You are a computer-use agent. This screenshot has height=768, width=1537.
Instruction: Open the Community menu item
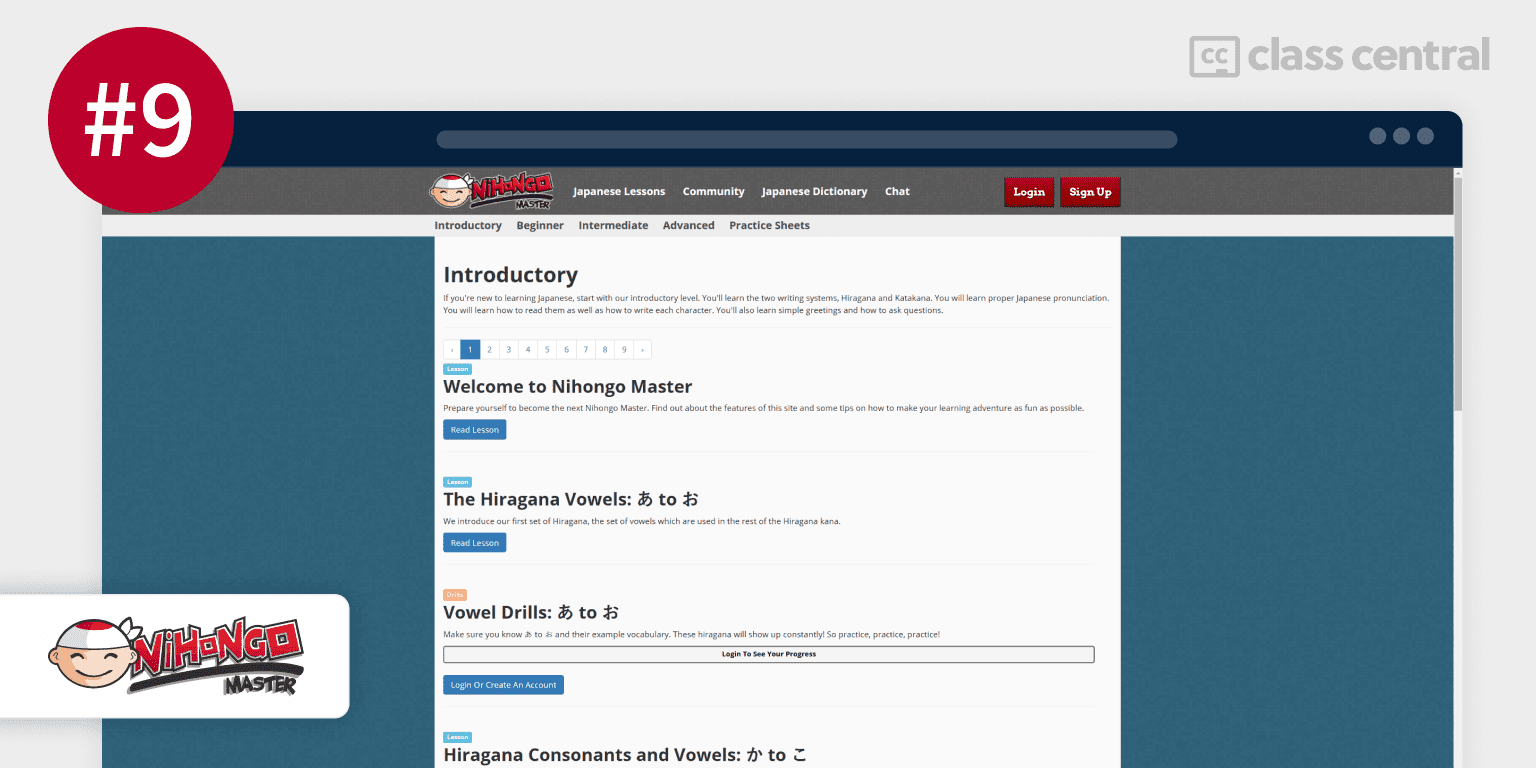(713, 192)
